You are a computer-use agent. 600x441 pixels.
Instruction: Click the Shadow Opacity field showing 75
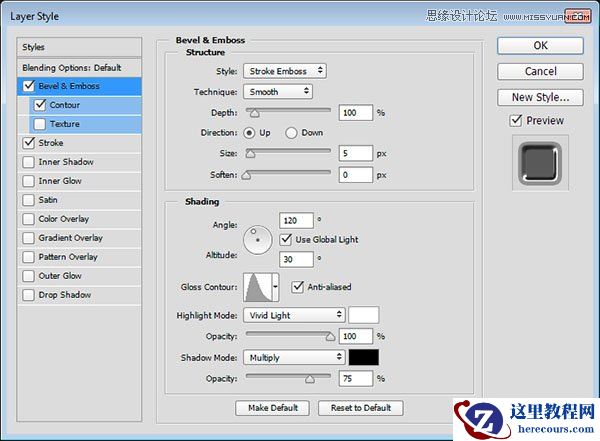click(355, 378)
